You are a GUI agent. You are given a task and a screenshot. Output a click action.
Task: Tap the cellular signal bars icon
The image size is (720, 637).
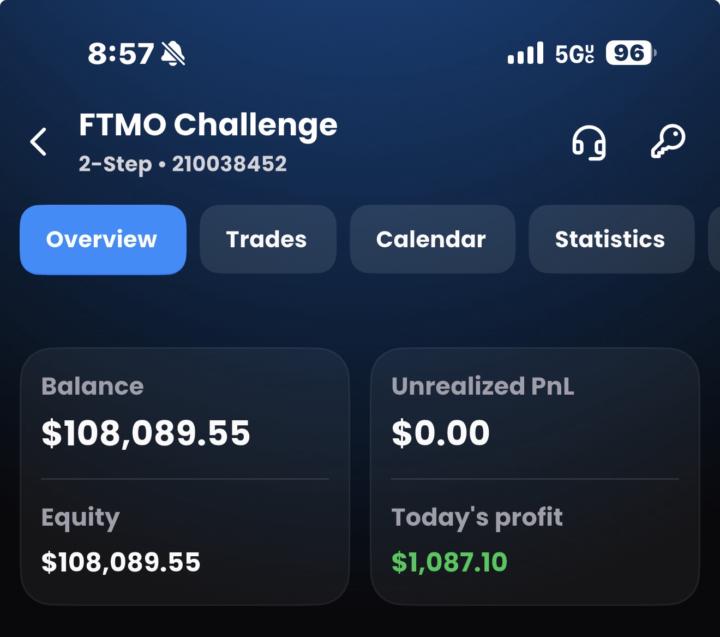pyautogui.click(x=525, y=53)
